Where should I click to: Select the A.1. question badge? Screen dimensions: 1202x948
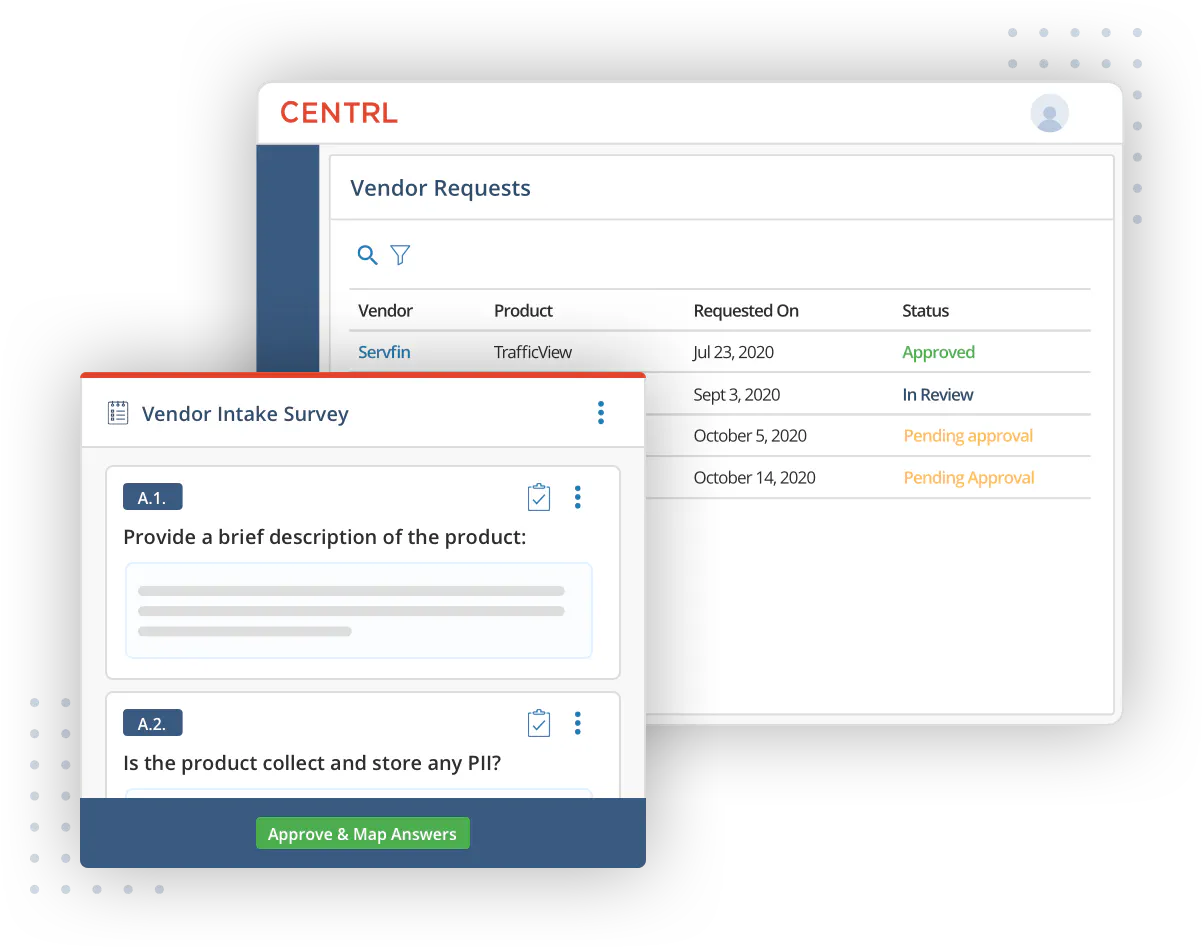point(152,497)
